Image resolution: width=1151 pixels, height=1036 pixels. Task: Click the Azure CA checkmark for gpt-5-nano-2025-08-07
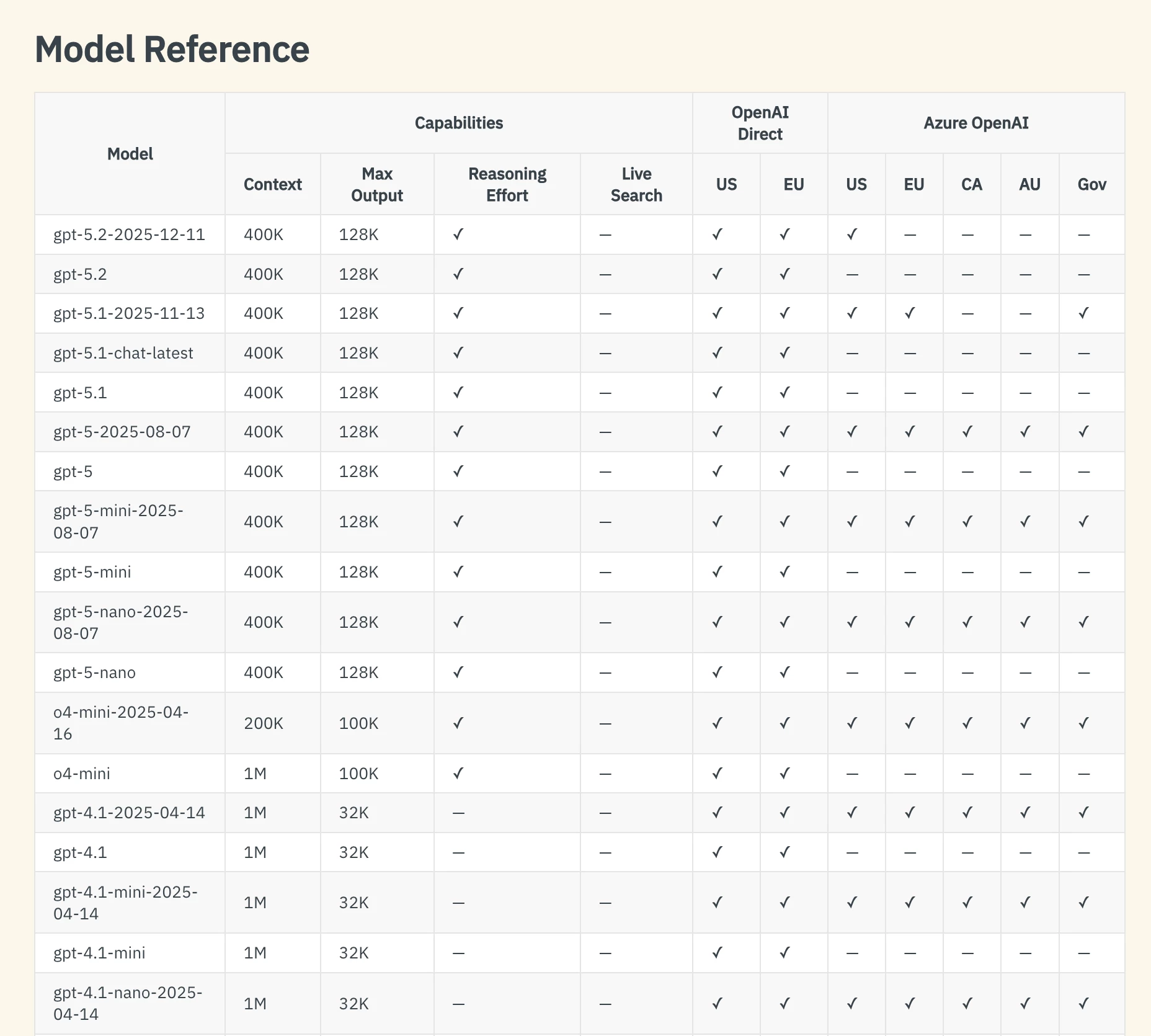[967, 622]
